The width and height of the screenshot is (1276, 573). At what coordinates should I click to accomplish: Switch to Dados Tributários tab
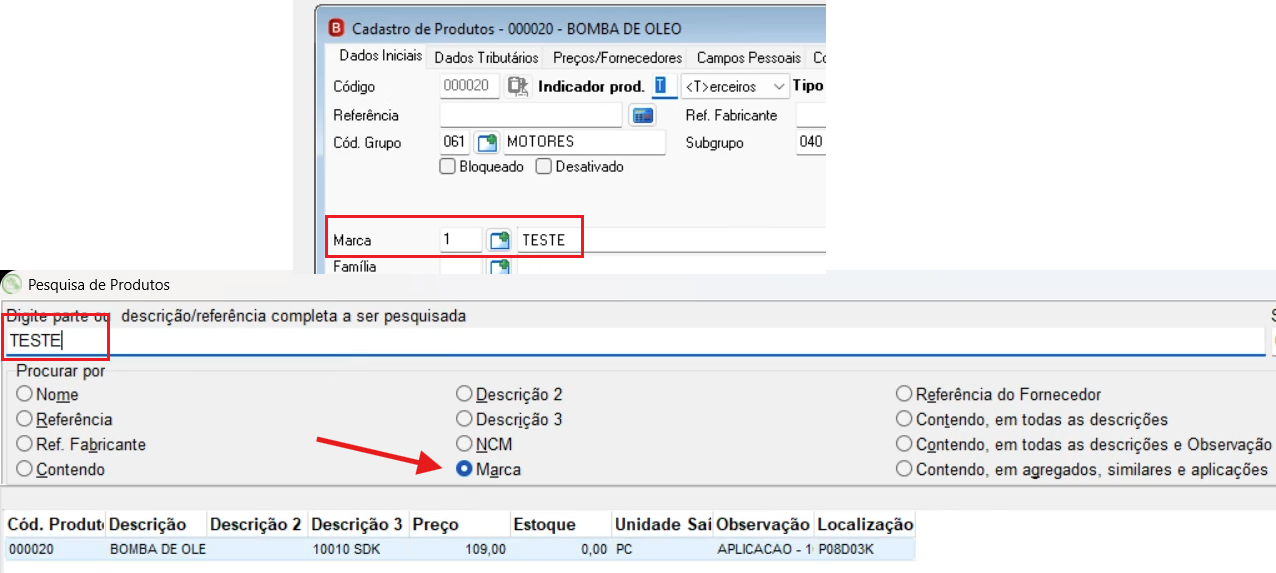(x=487, y=58)
